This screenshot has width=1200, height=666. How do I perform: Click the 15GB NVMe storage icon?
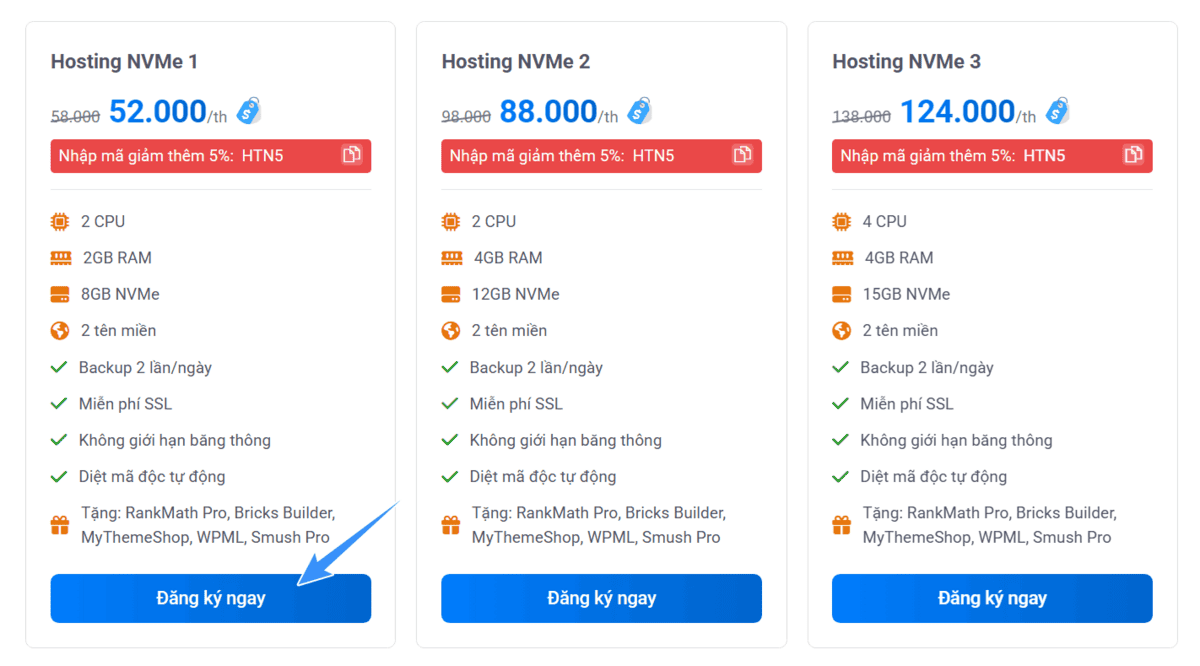(841, 294)
